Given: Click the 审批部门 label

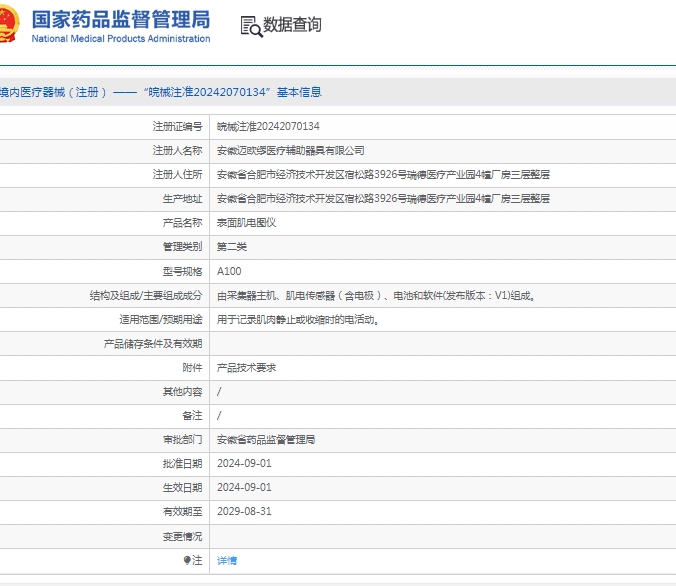Looking at the screenshot, I should 182,440.
